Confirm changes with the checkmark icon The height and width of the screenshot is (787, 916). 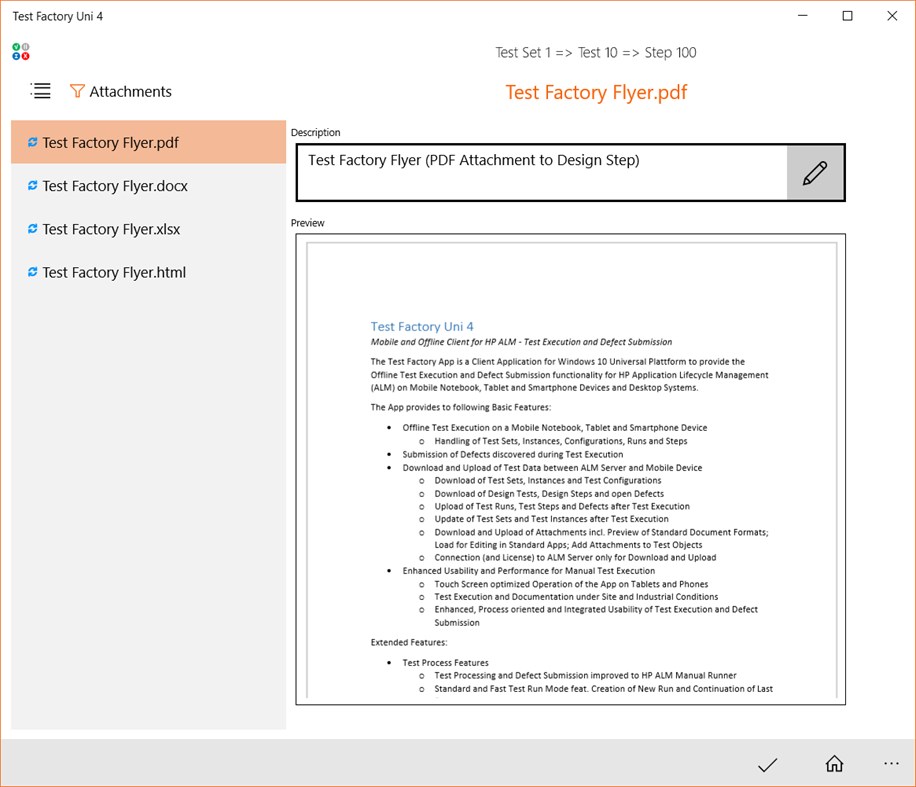coord(767,764)
